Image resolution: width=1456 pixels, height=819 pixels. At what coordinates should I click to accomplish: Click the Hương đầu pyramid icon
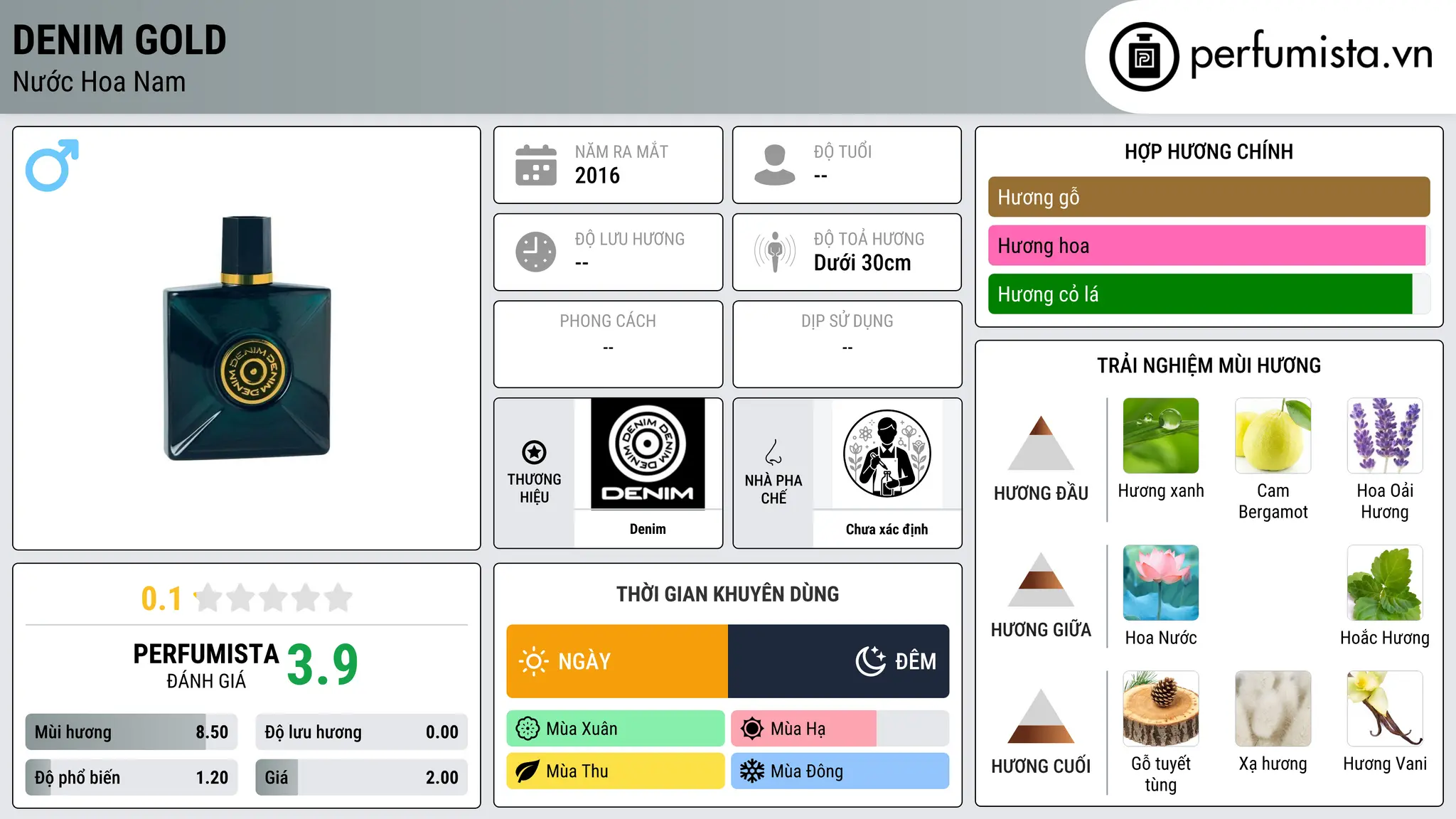pos(1041,443)
